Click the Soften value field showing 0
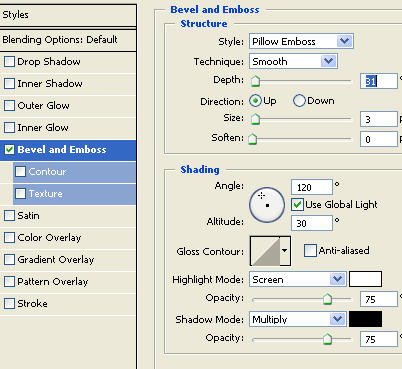The image size is (402, 369). pyautogui.click(x=379, y=139)
